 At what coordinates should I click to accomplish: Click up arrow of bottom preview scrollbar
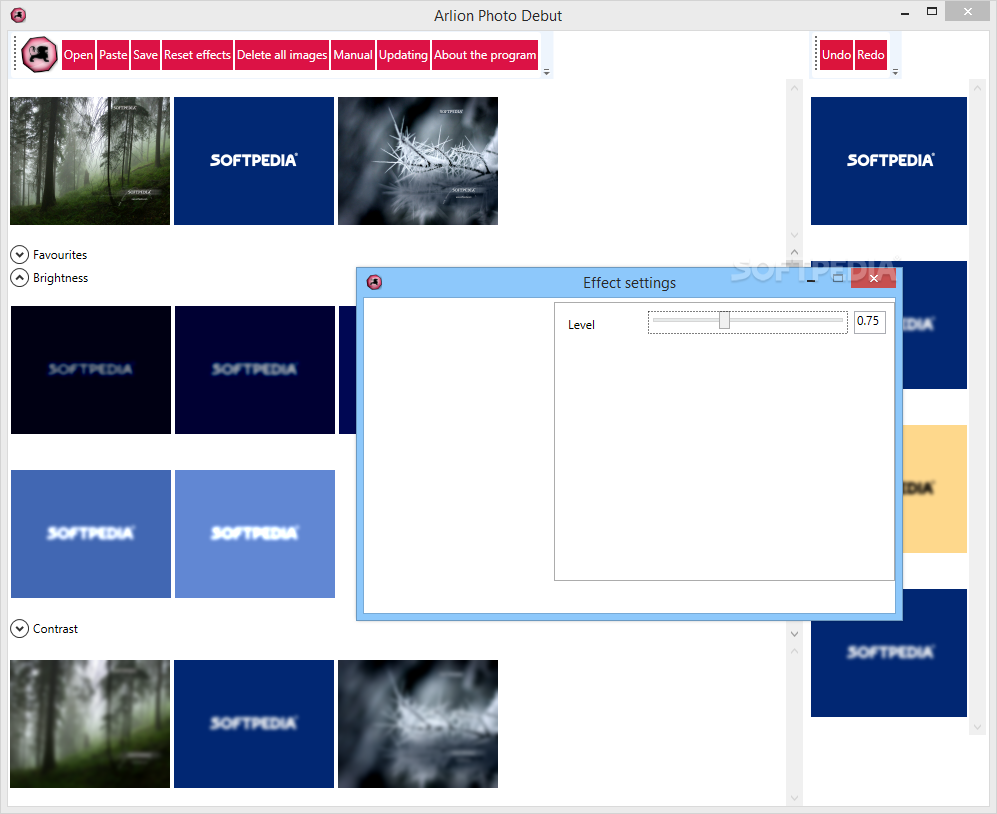(x=794, y=651)
